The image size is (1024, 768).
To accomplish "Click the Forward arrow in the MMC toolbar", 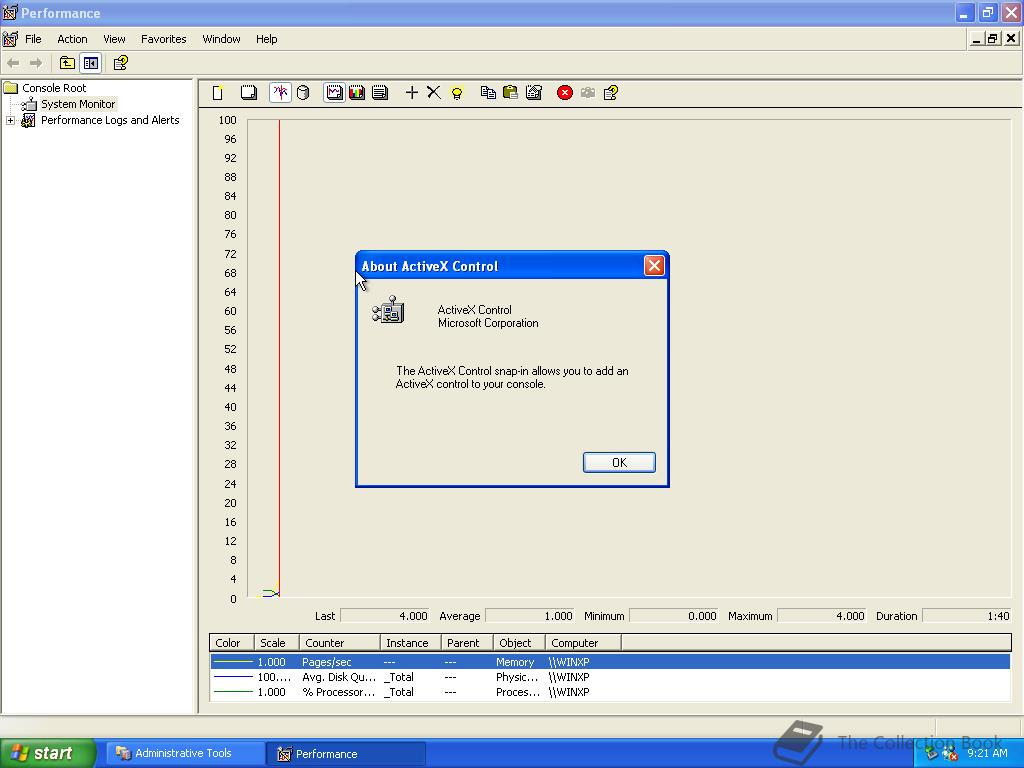I will 36,63.
